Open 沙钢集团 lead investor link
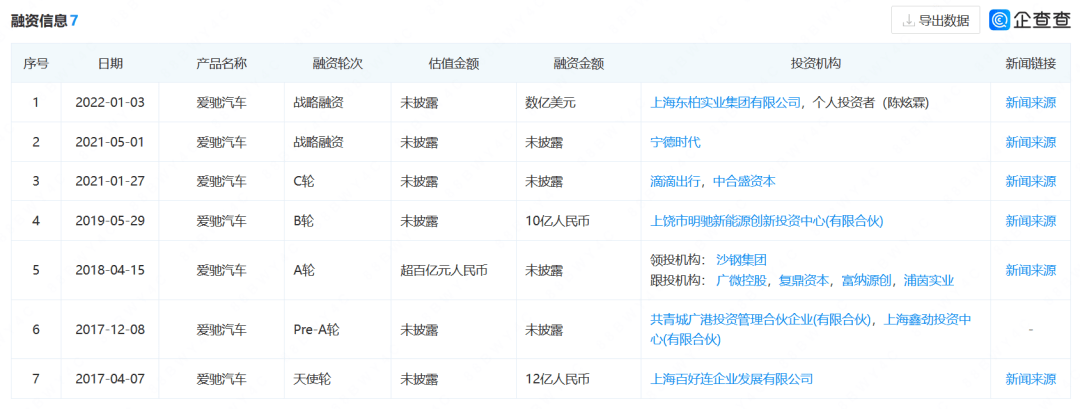This screenshot has width=1080, height=409. click(x=741, y=260)
